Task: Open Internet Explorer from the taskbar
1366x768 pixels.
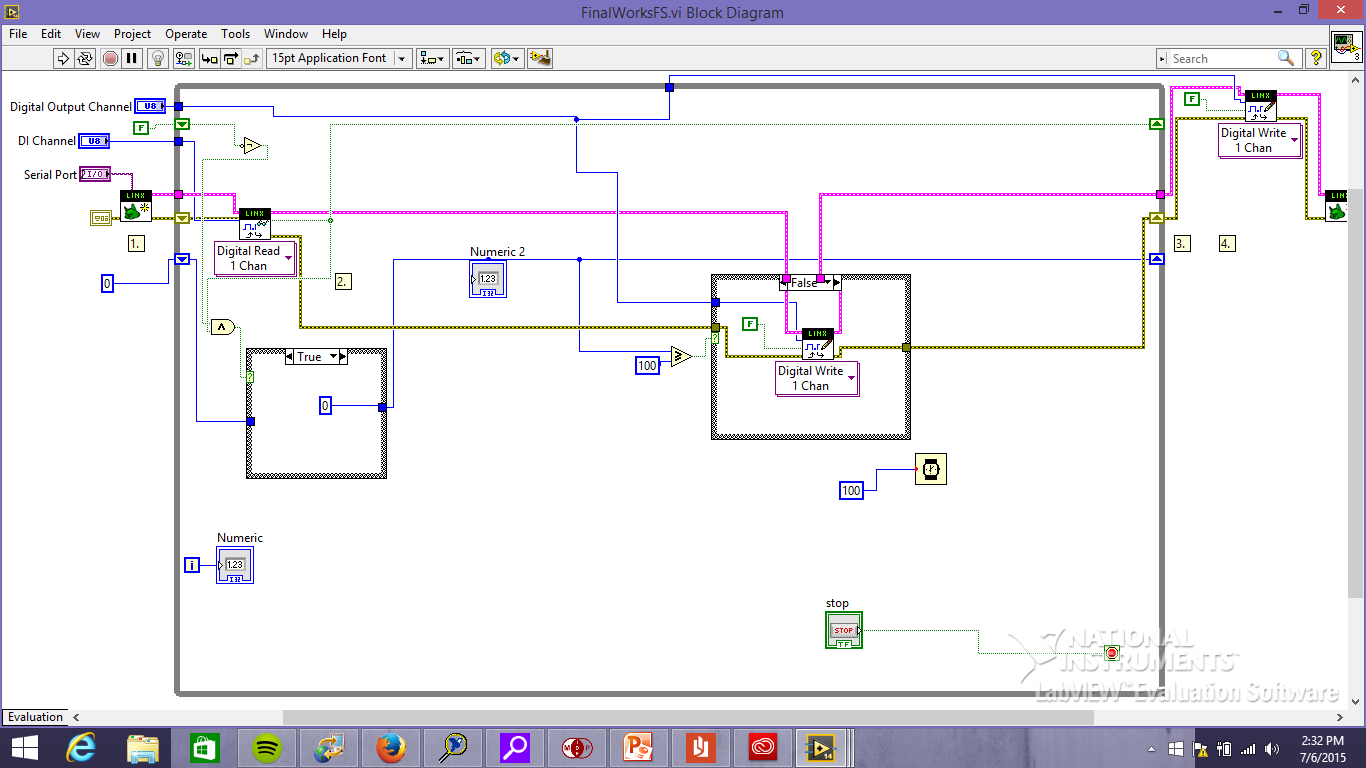Action: point(81,747)
